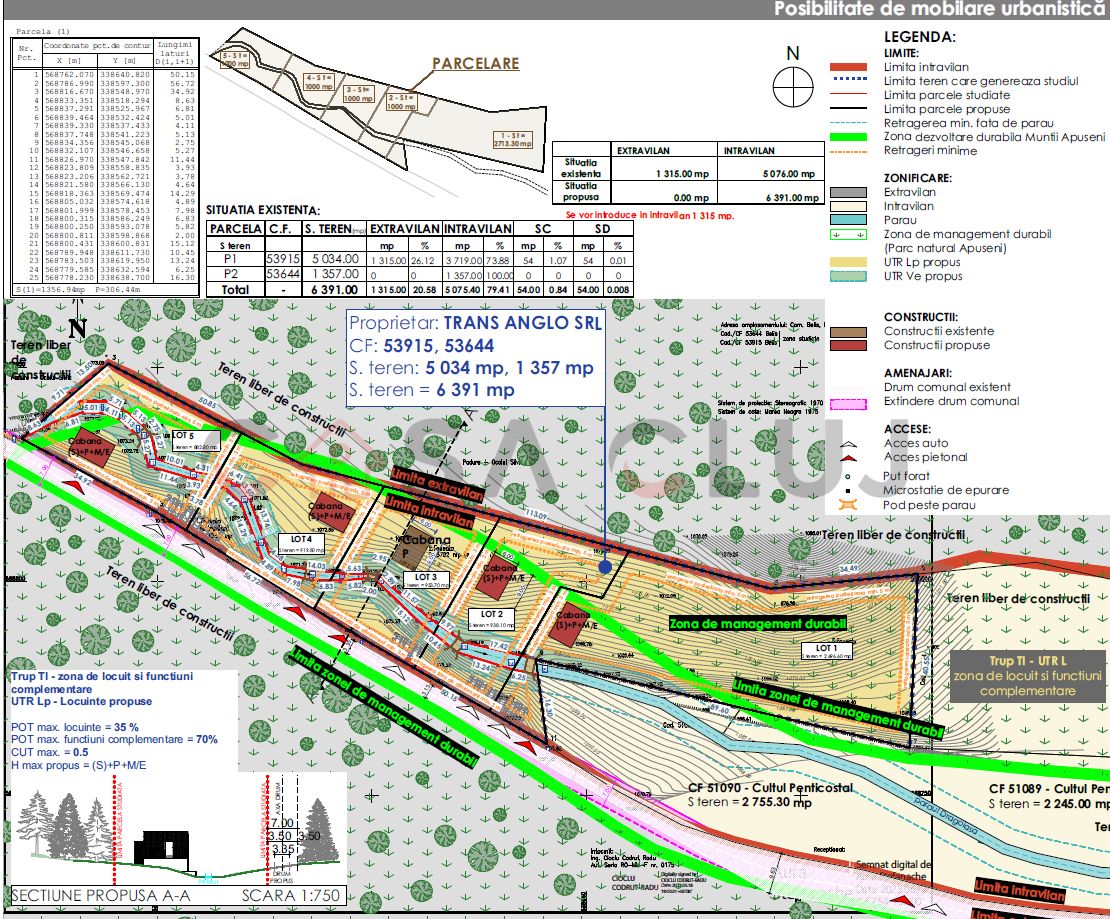Click the pink Extindere drum comunal swatch
Viewport: 1110px width, 919px height.
(848, 404)
